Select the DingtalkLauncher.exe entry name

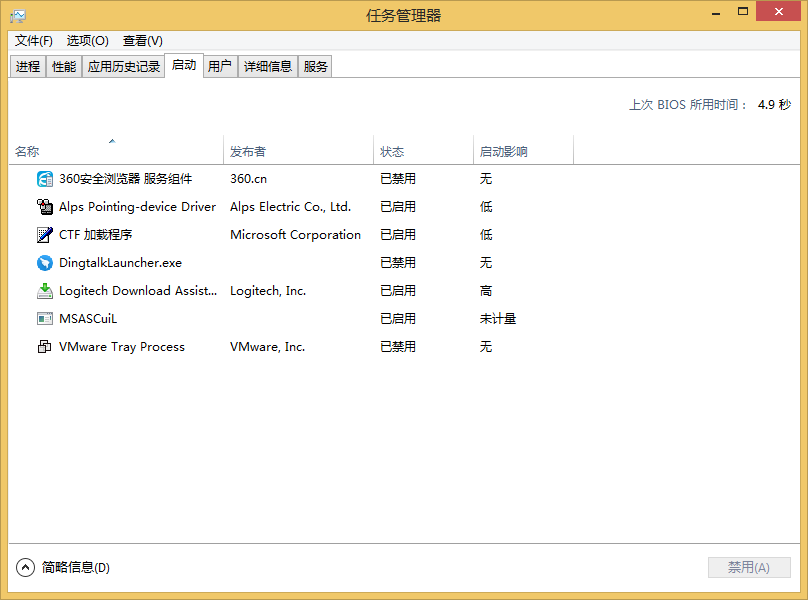tap(121, 263)
